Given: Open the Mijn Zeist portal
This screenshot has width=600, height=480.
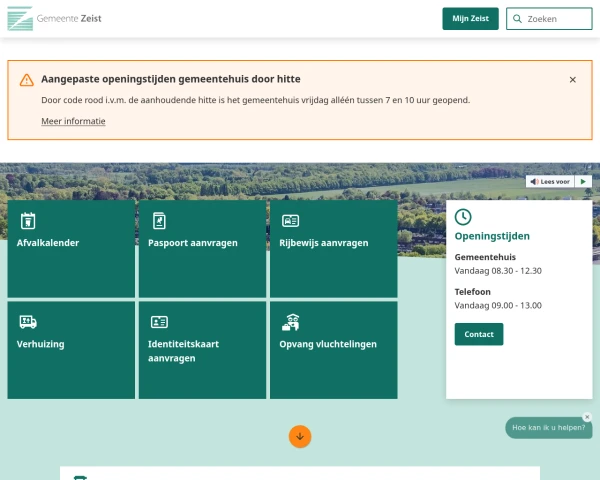Looking at the screenshot, I should [x=470, y=18].
